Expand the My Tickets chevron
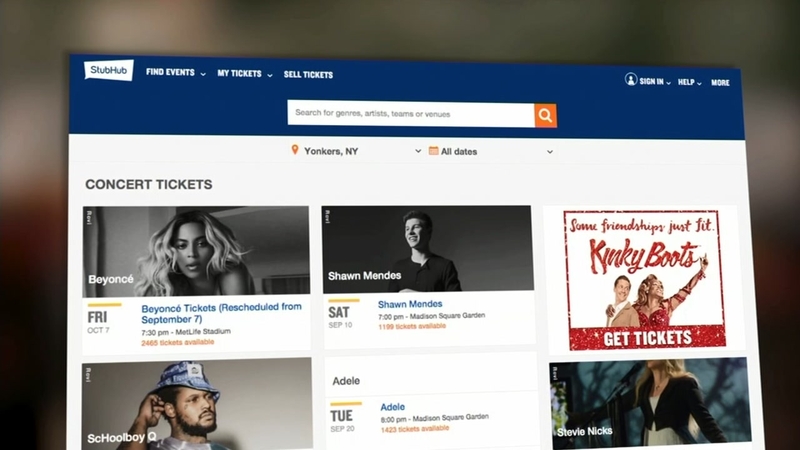 click(270, 76)
